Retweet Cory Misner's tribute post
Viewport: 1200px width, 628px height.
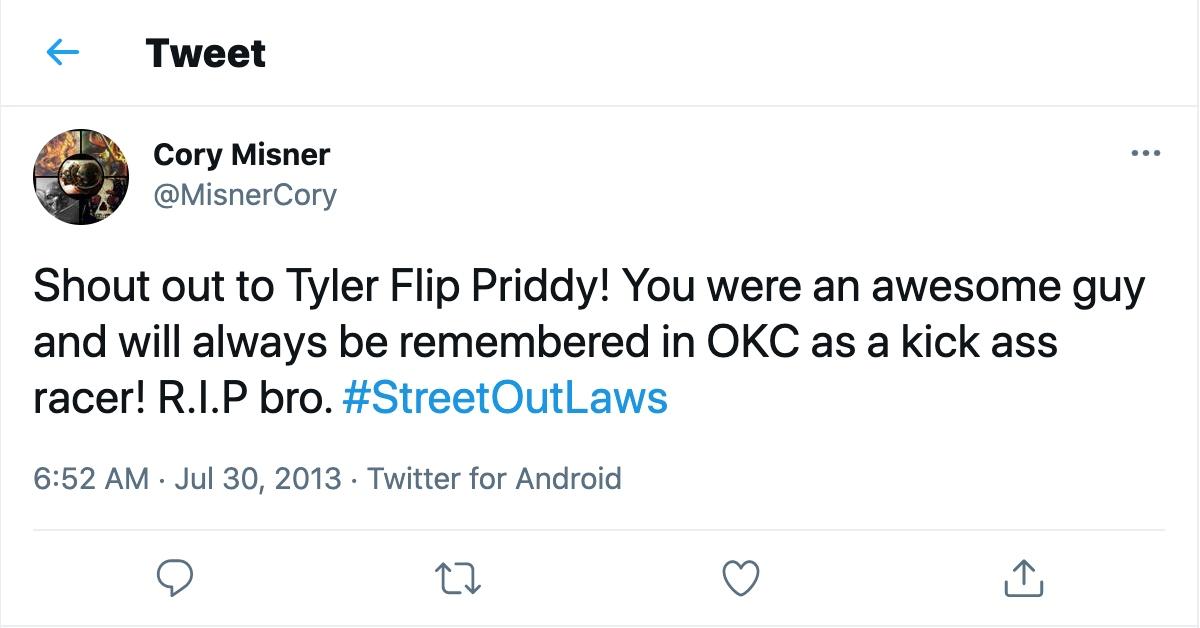(x=460, y=577)
